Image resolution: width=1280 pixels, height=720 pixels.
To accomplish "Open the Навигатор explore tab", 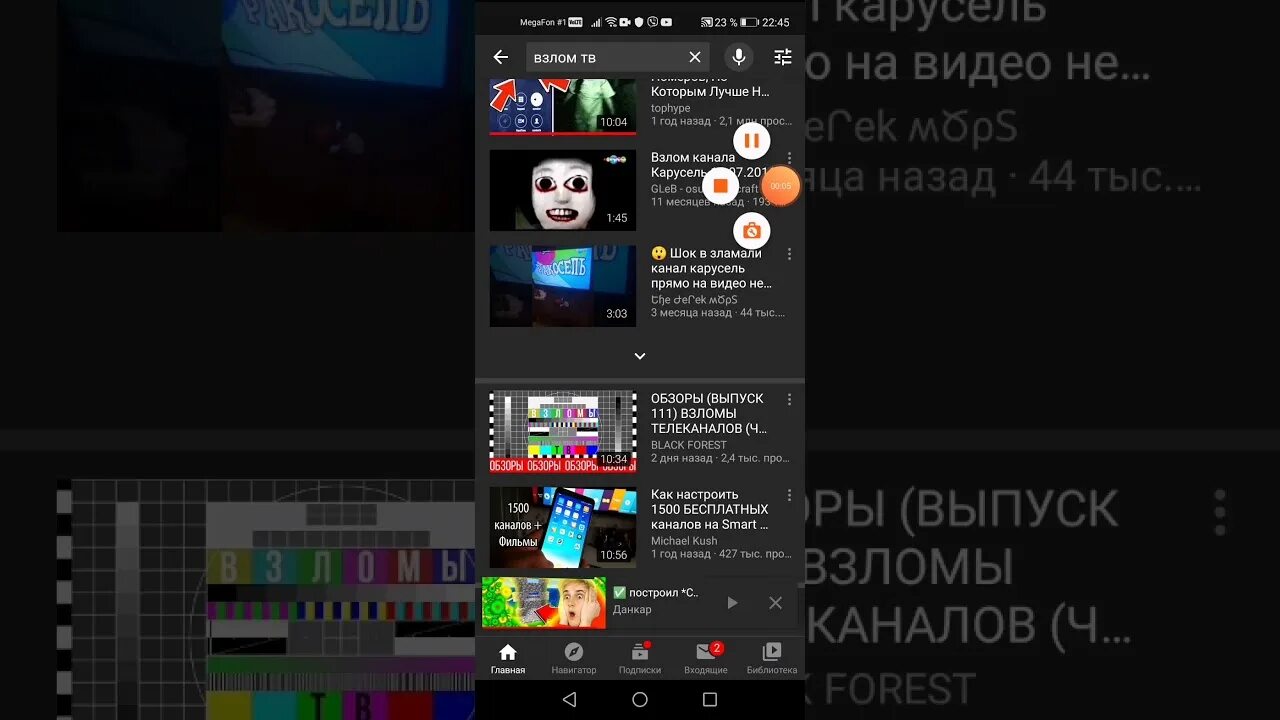I will click(x=574, y=659).
